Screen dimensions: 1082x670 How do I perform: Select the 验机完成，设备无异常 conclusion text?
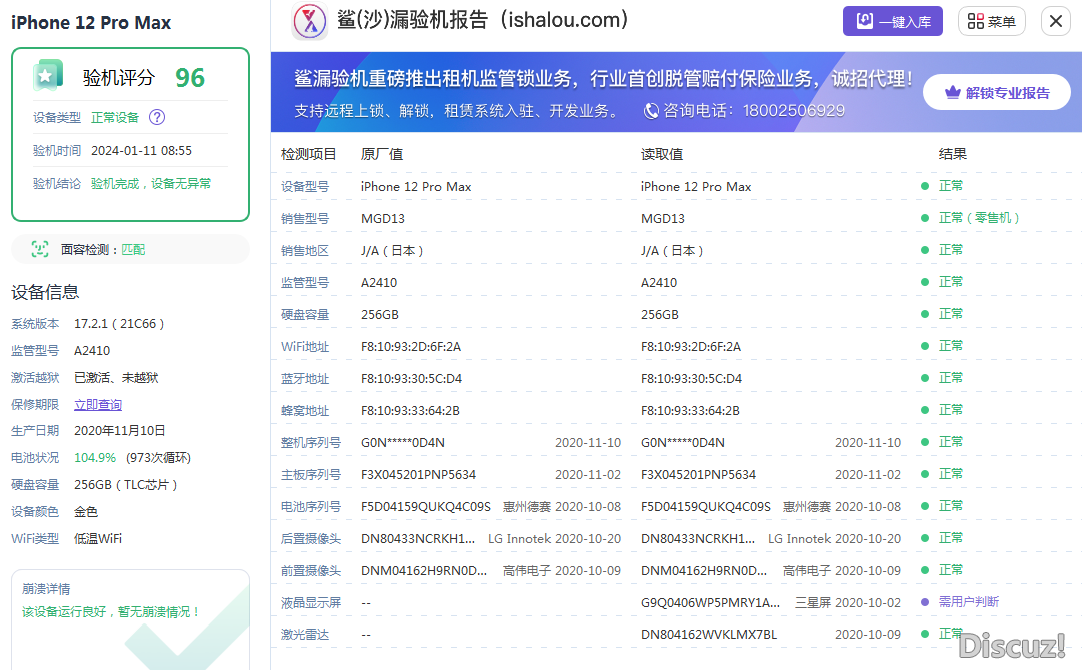pos(151,184)
